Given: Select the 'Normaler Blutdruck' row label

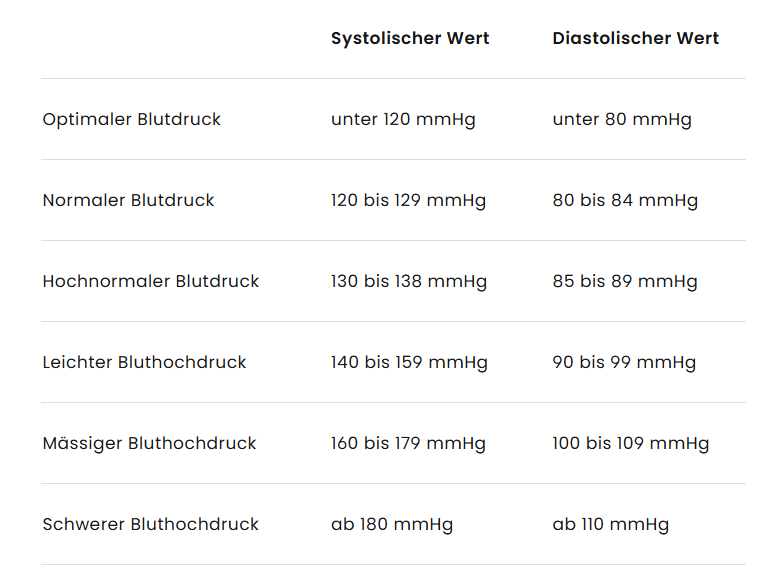Looking at the screenshot, I should 128,201.
